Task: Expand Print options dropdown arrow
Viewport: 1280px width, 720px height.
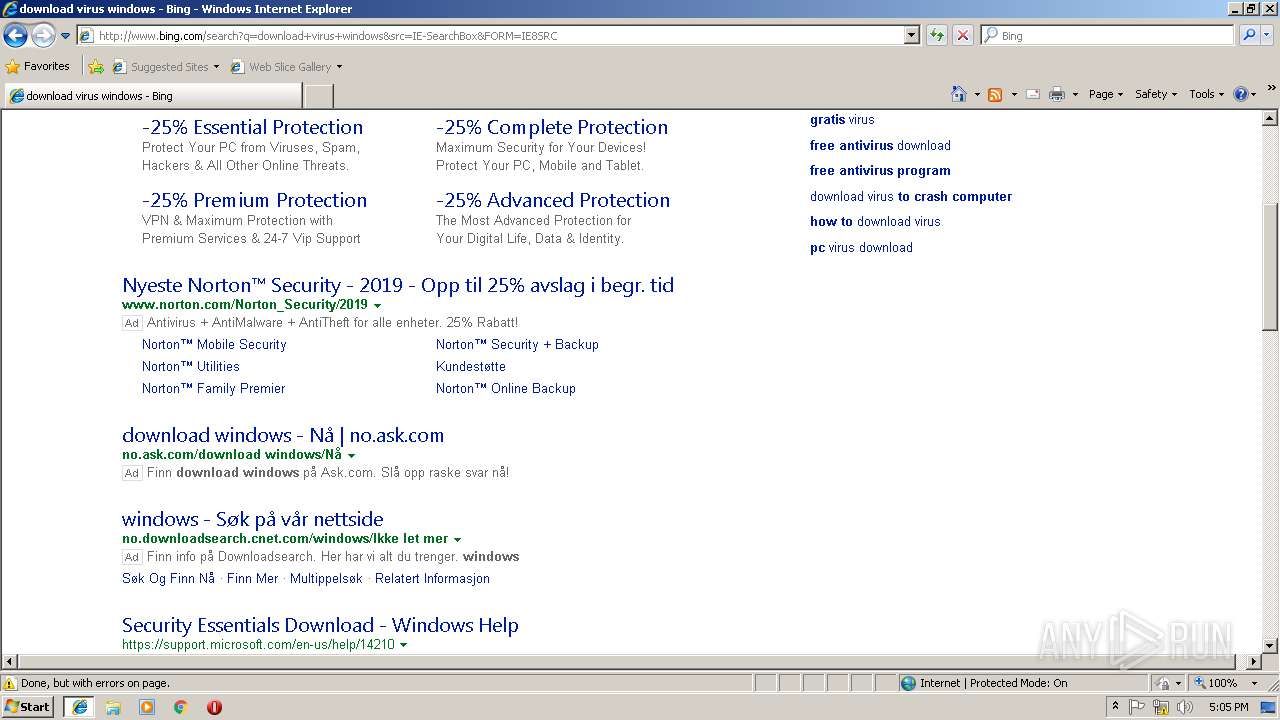Action: point(1075,94)
